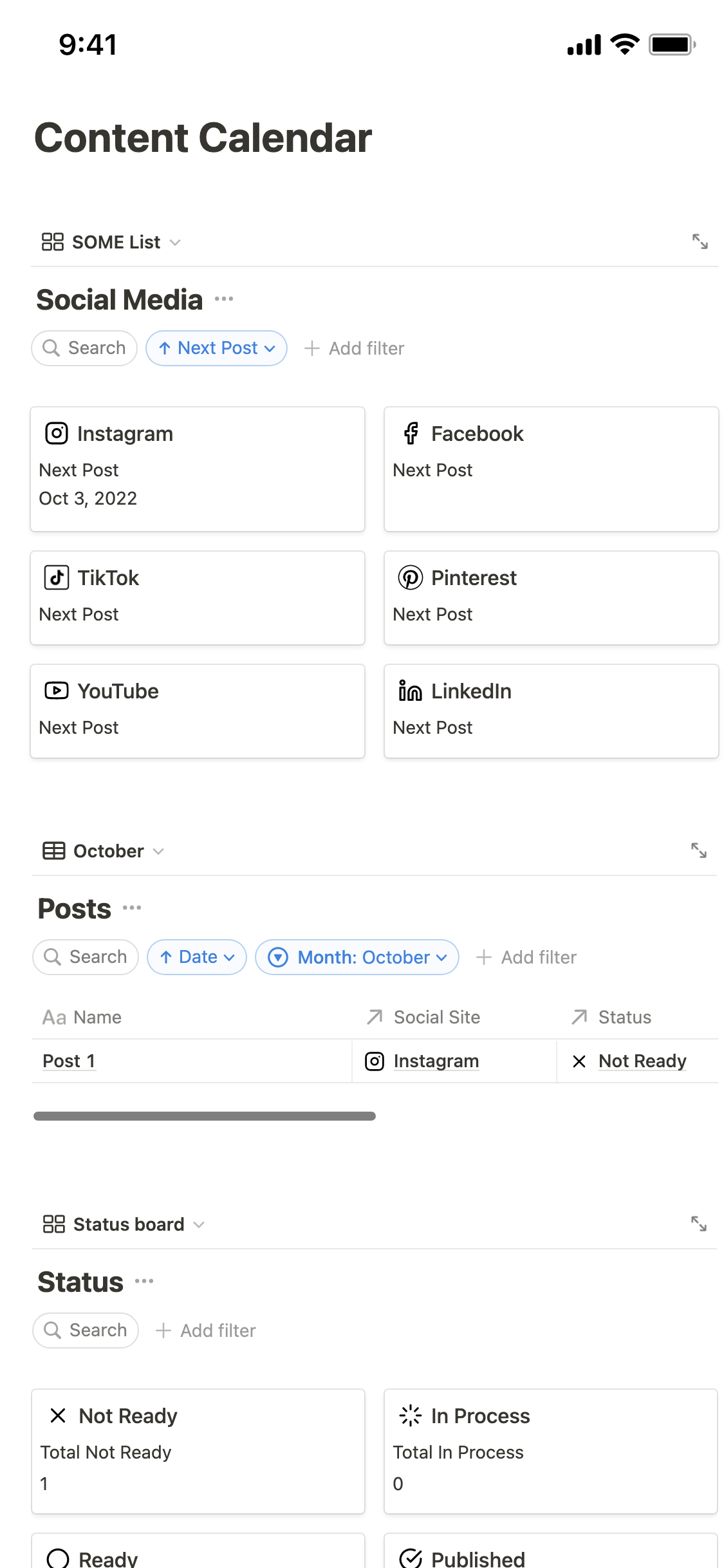The width and height of the screenshot is (724, 1568).
Task: Open the Next Post sort filter
Action: click(x=216, y=348)
